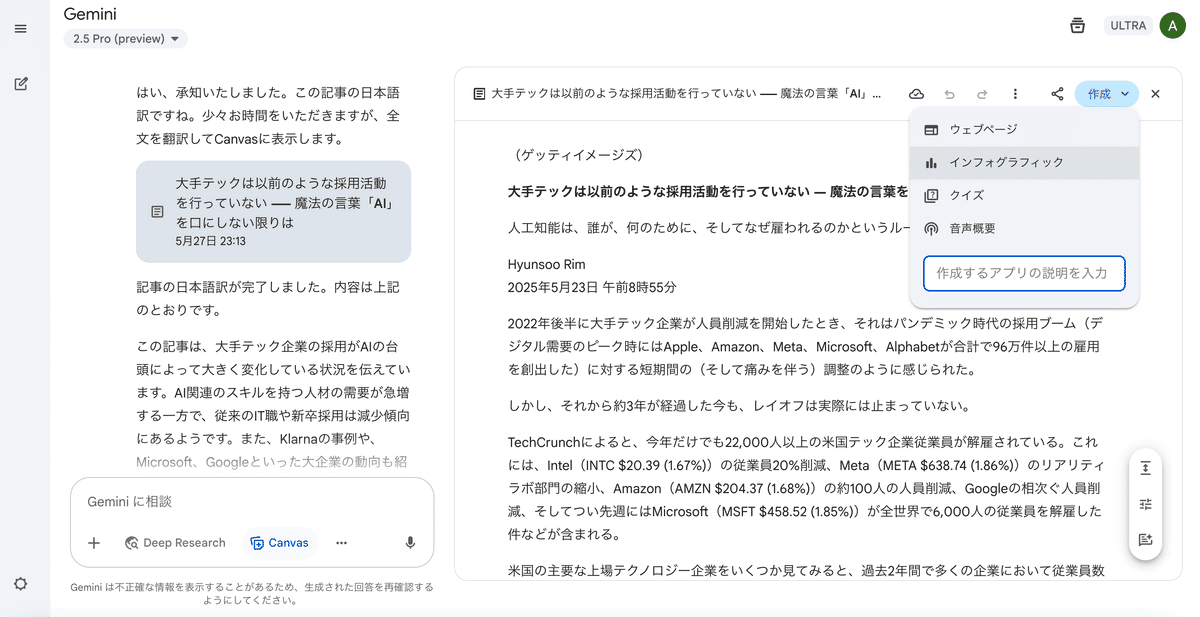Screen dimensions: 1200x617
Task: Toggle the Canvas mode chip
Action: pyautogui.click(x=279, y=543)
